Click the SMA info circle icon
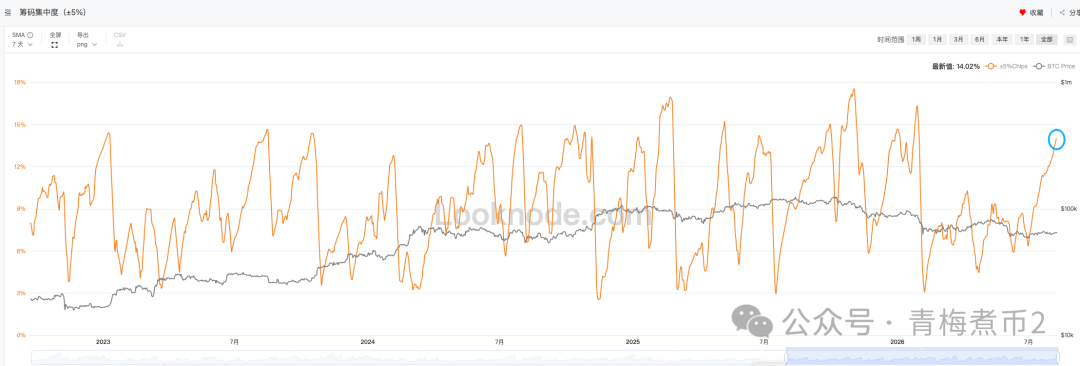Viewport: 1080px width, 366px height. [30, 34]
